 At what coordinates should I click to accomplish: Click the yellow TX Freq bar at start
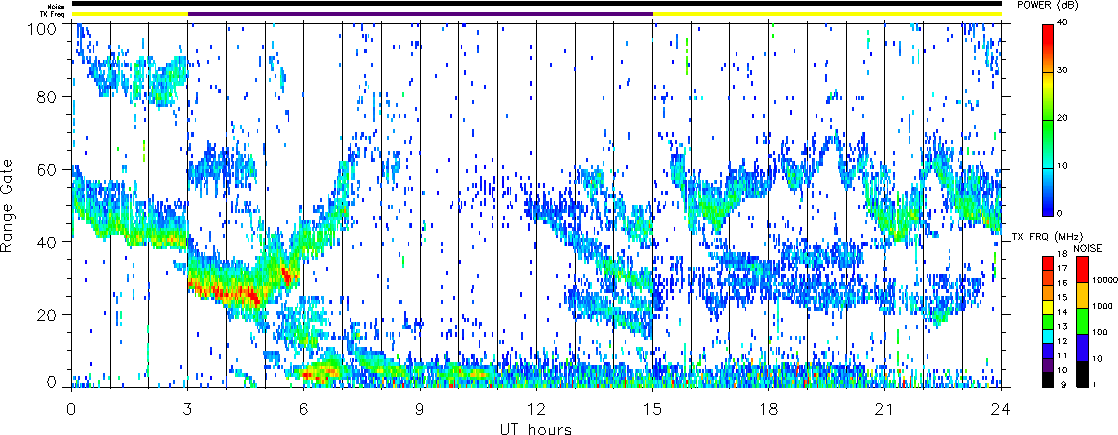point(130,14)
